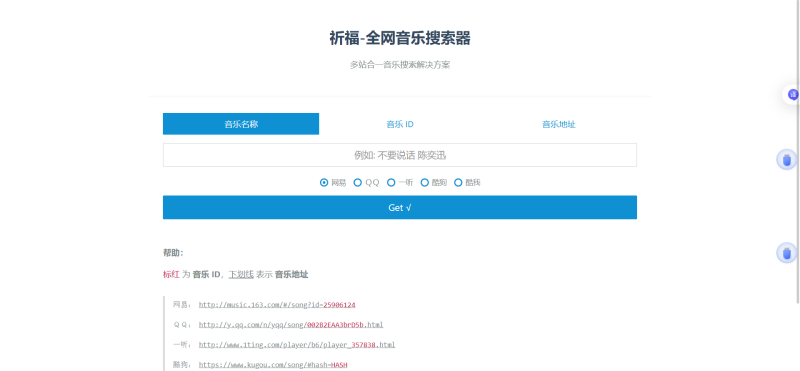Open the kugou.com hash example link
This screenshot has width=800, height=371.
(273, 365)
